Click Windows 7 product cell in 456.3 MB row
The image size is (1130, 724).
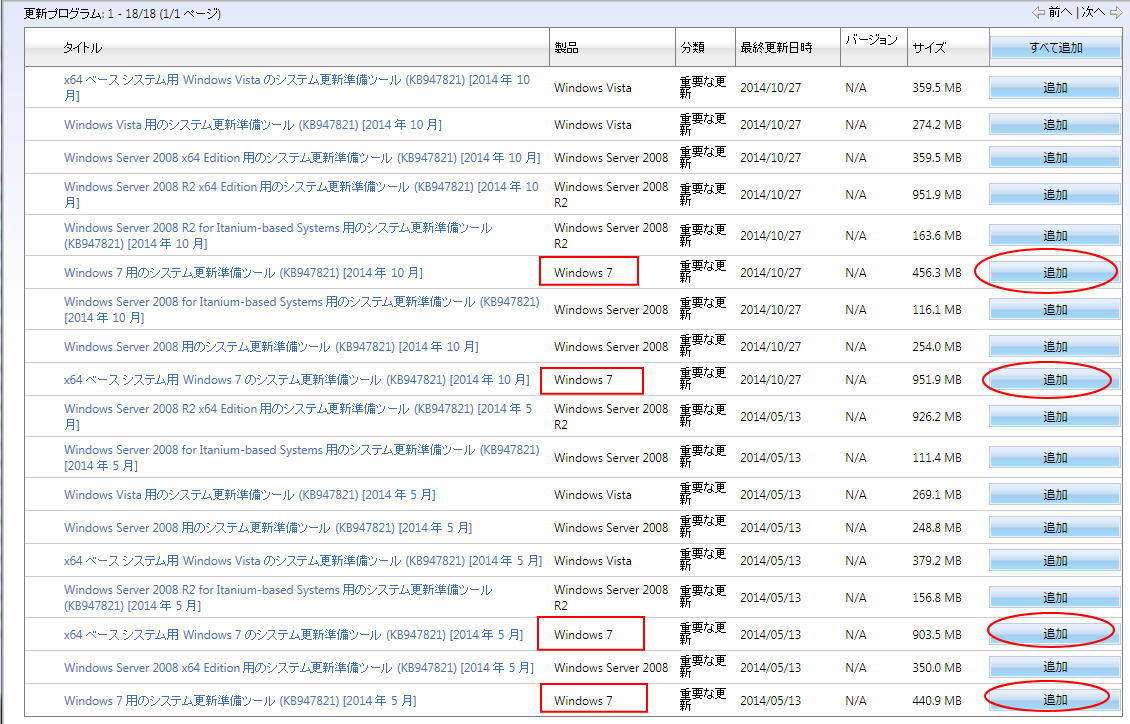[583, 272]
